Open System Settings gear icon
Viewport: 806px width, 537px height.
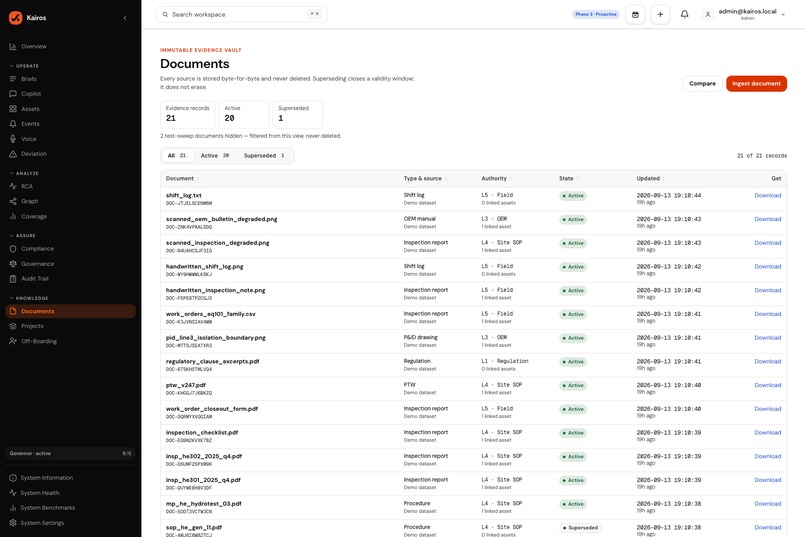click(13, 523)
